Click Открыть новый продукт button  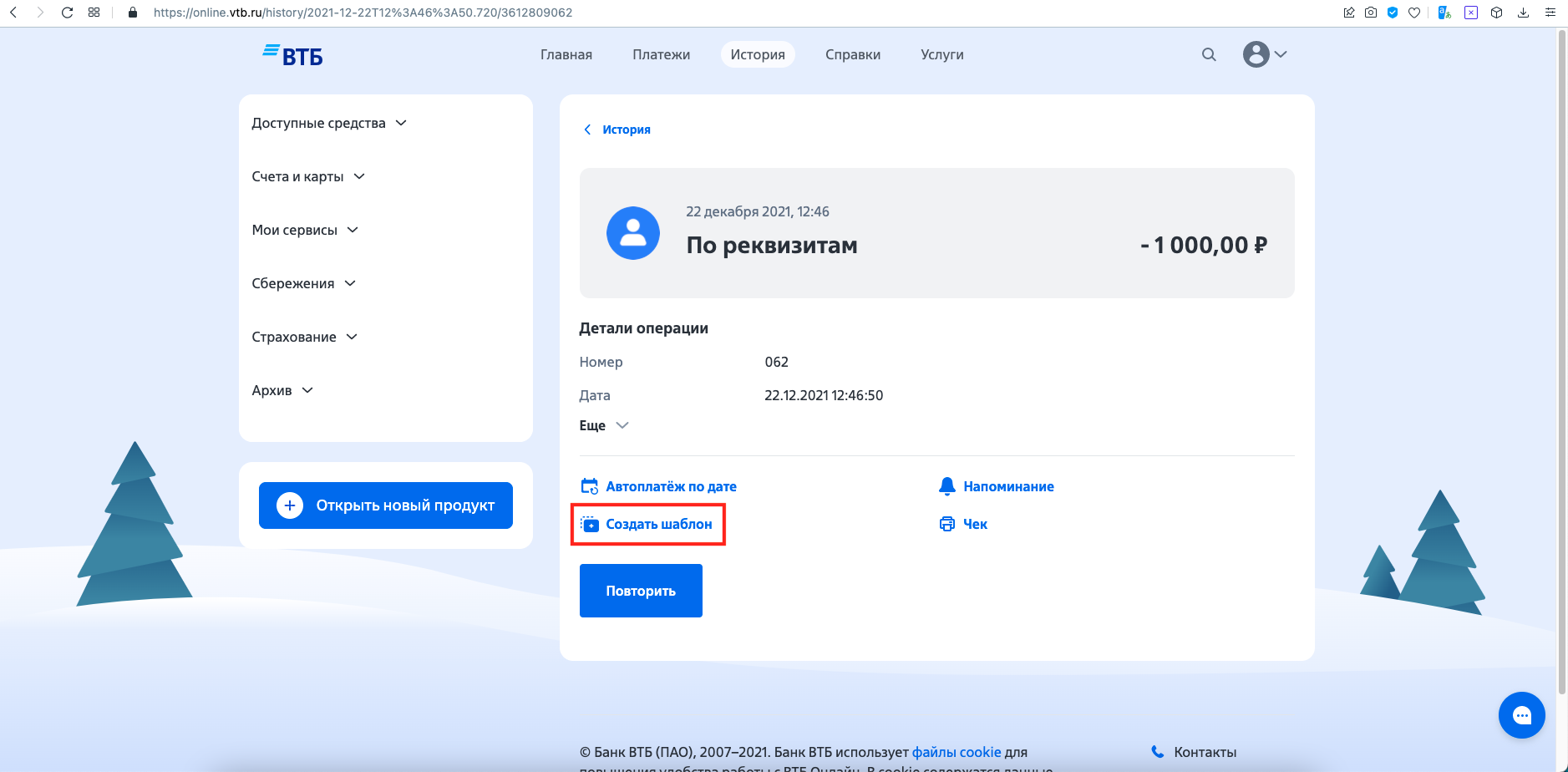tap(386, 505)
